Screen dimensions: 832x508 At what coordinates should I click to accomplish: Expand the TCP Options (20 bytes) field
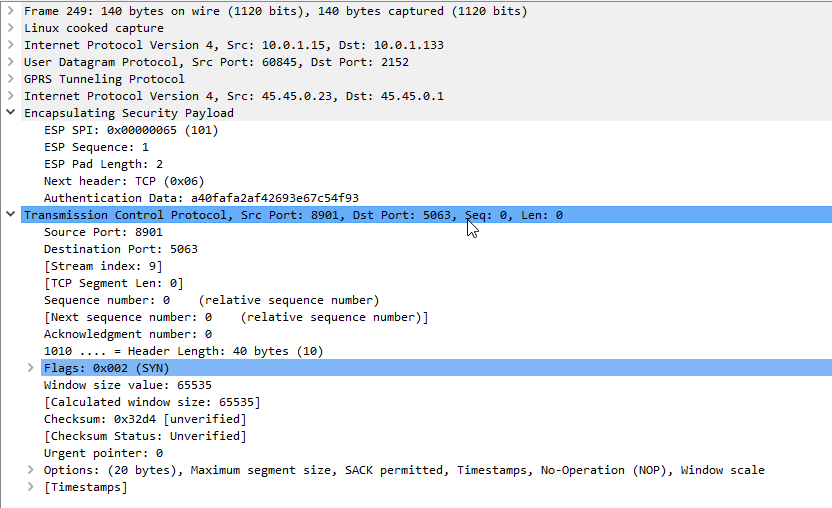click(31, 469)
